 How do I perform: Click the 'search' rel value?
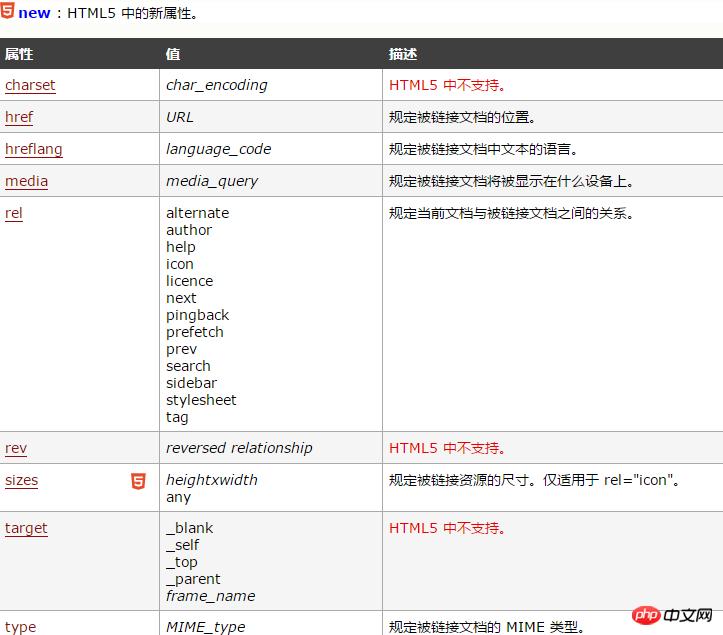188,366
